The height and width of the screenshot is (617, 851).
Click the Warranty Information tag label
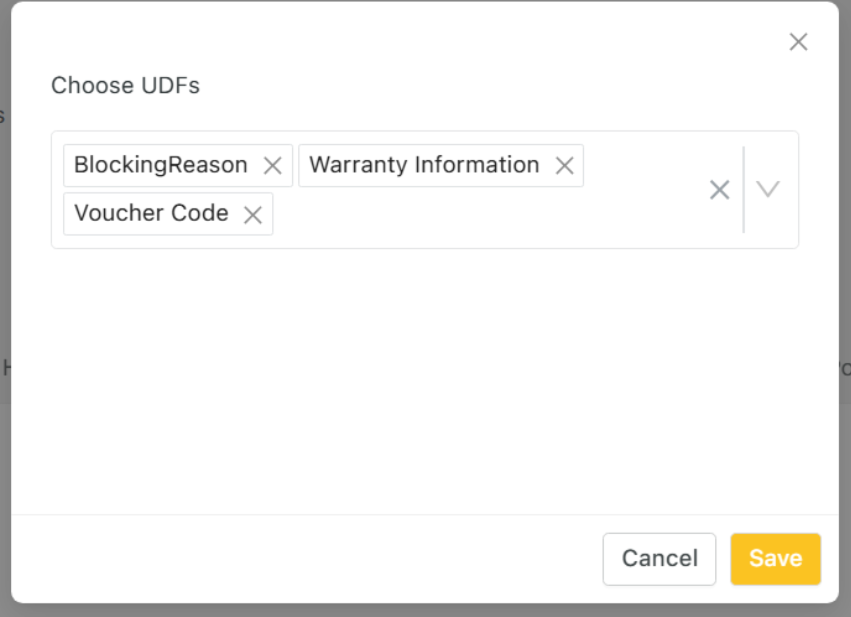coord(424,165)
